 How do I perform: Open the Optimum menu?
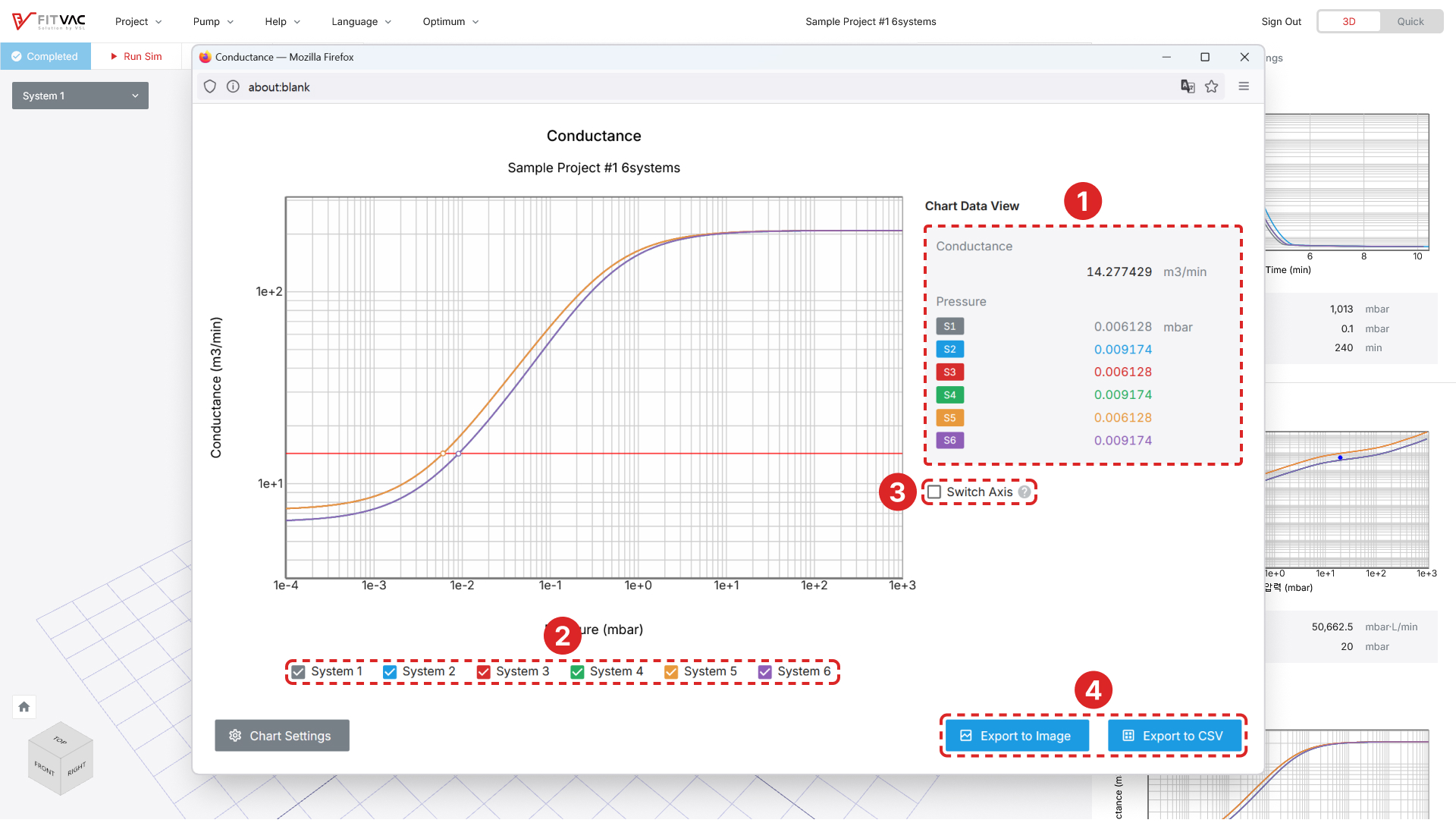[450, 21]
